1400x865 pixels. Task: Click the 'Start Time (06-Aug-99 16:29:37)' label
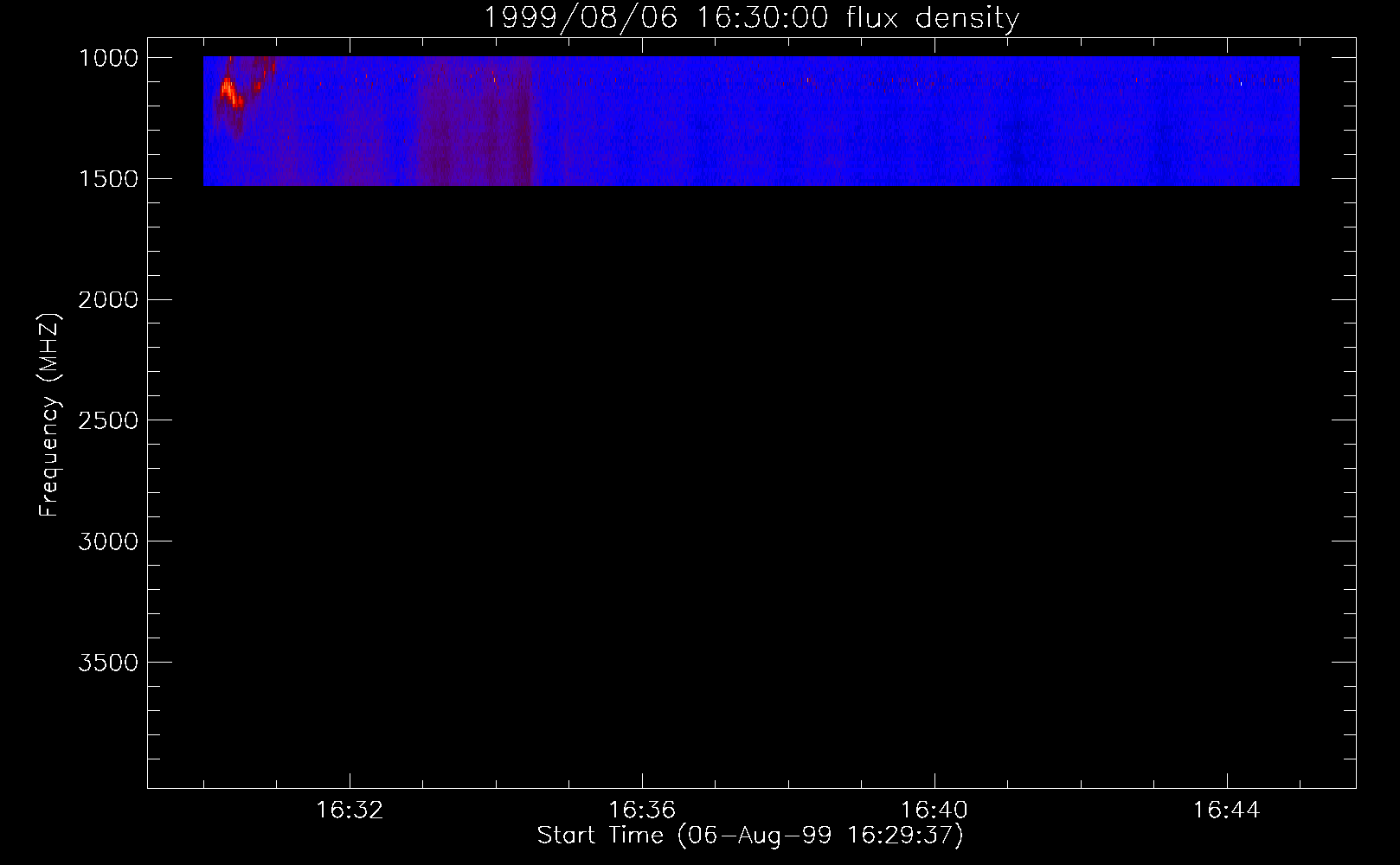point(750,836)
